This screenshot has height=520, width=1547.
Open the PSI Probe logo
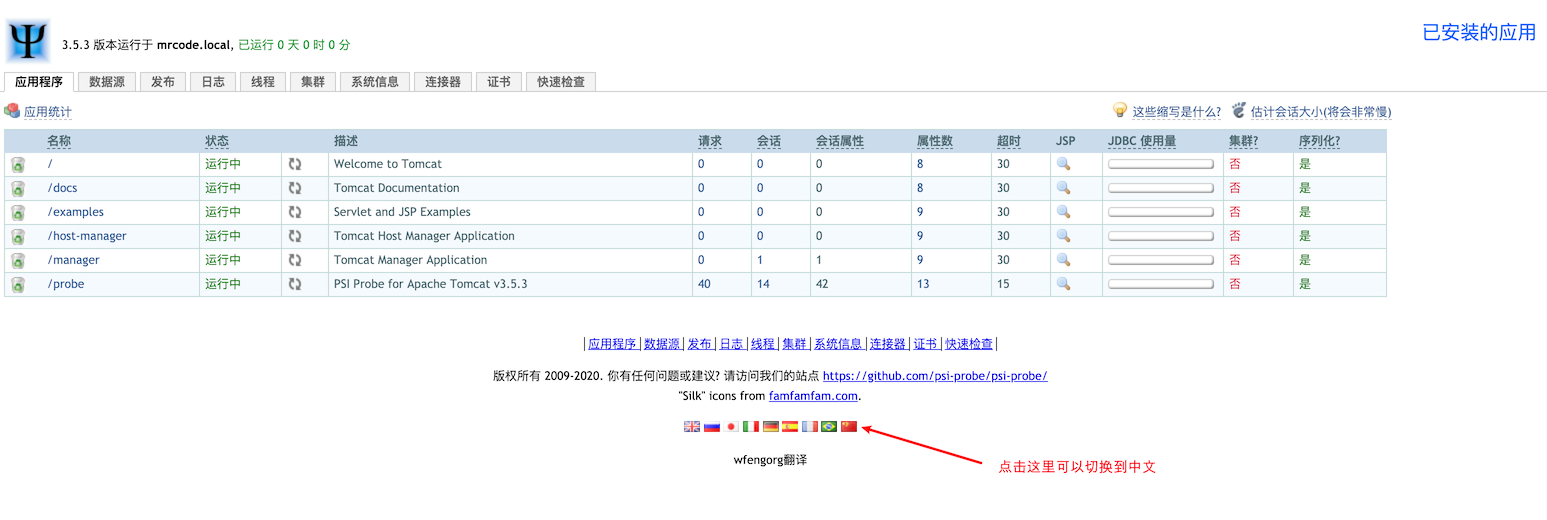pos(28,40)
